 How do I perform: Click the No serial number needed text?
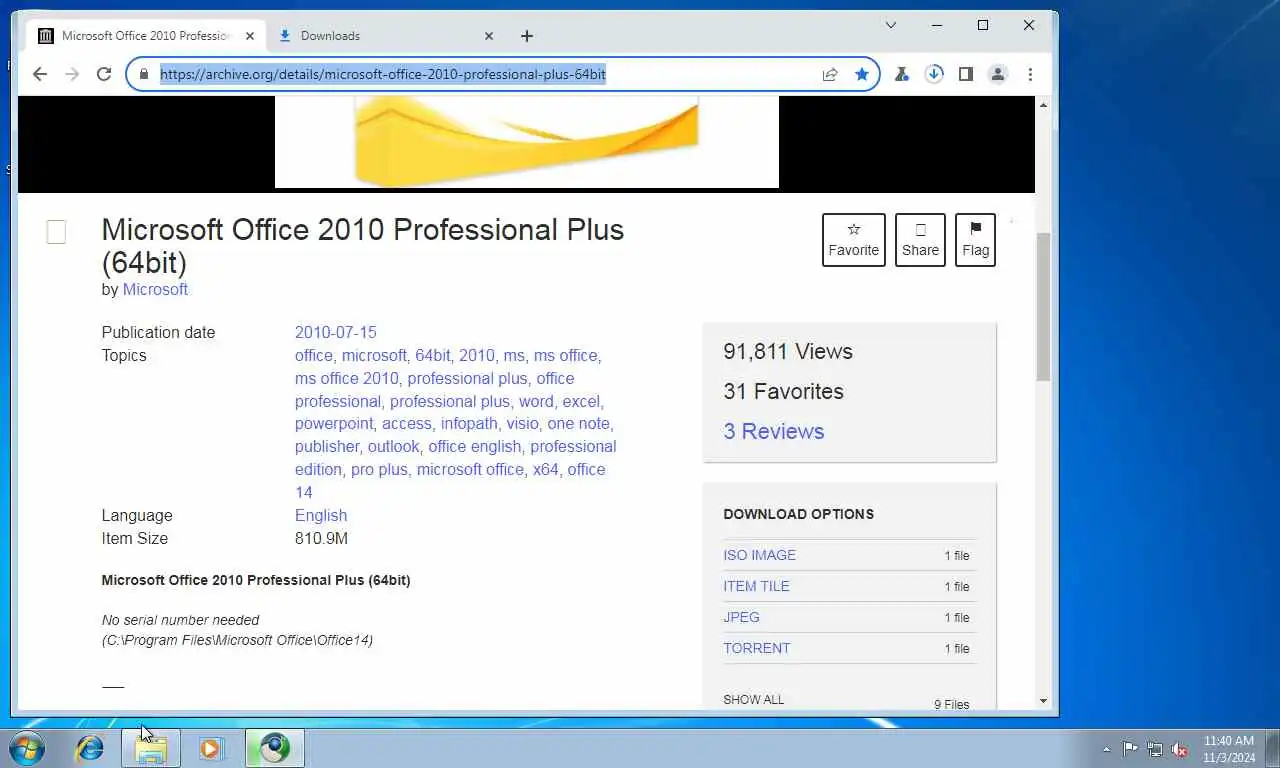coord(180,620)
